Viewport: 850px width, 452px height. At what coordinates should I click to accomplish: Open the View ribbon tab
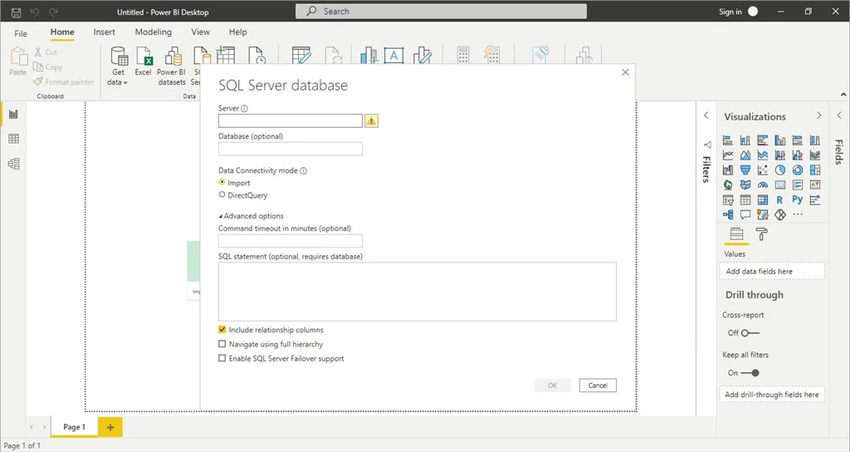[x=200, y=32]
